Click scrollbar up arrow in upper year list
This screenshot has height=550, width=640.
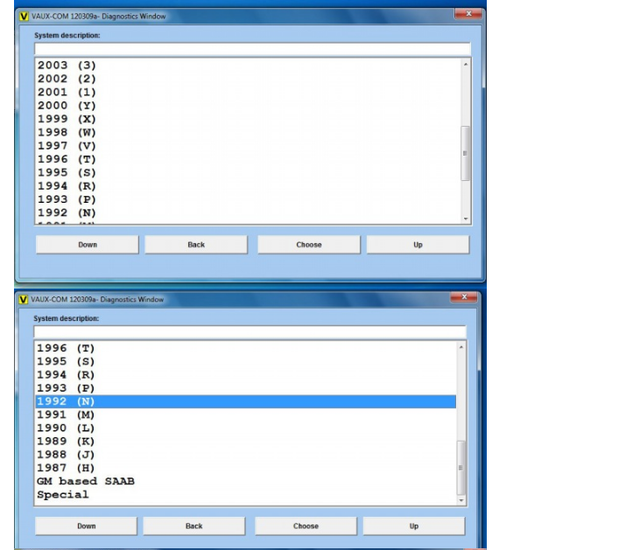click(465, 65)
